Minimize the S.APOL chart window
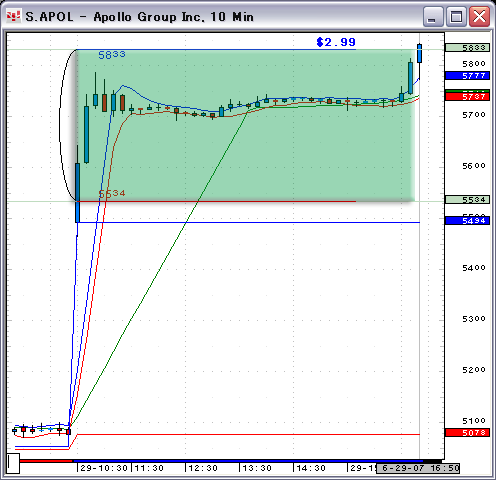 pos(433,16)
